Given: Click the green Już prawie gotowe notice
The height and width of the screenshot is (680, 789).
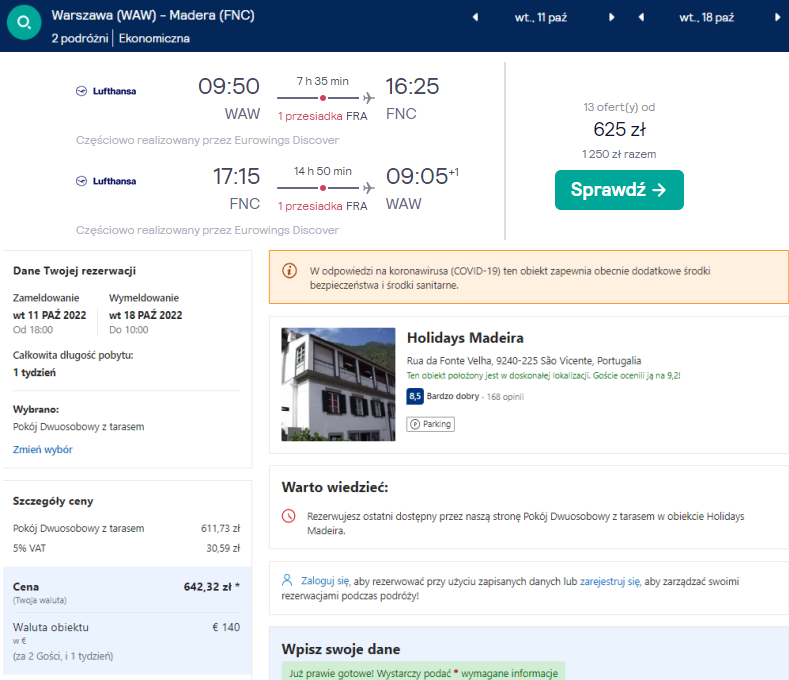Looking at the screenshot, I should click(423, 672).
